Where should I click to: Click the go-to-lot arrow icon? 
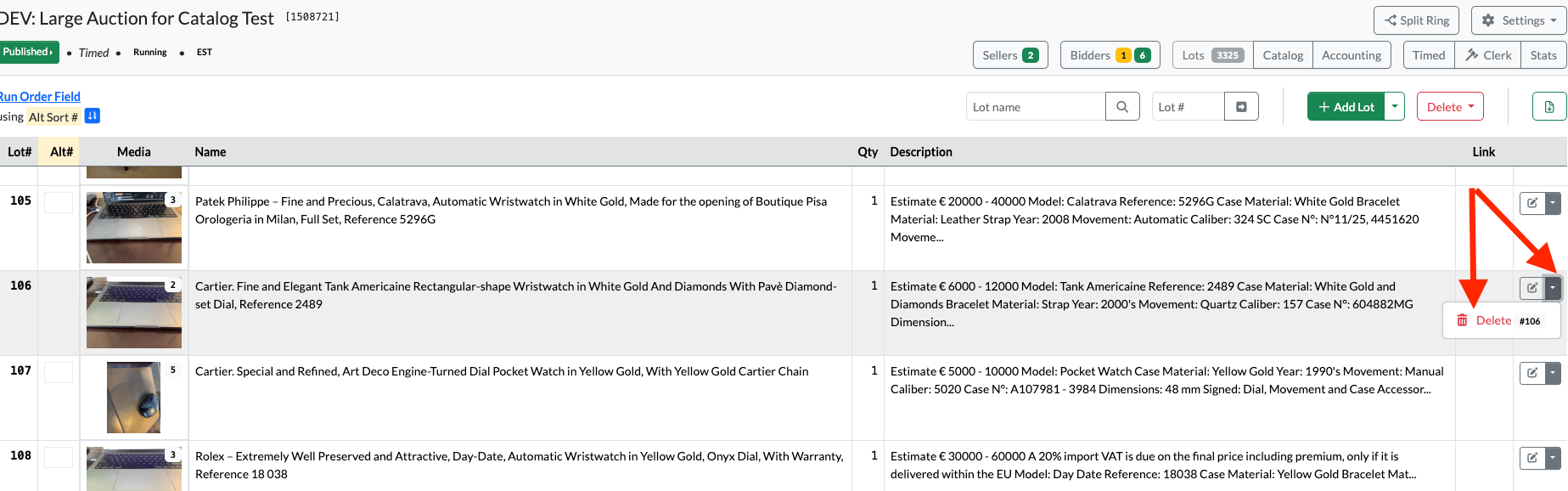tap(1241, 107)
